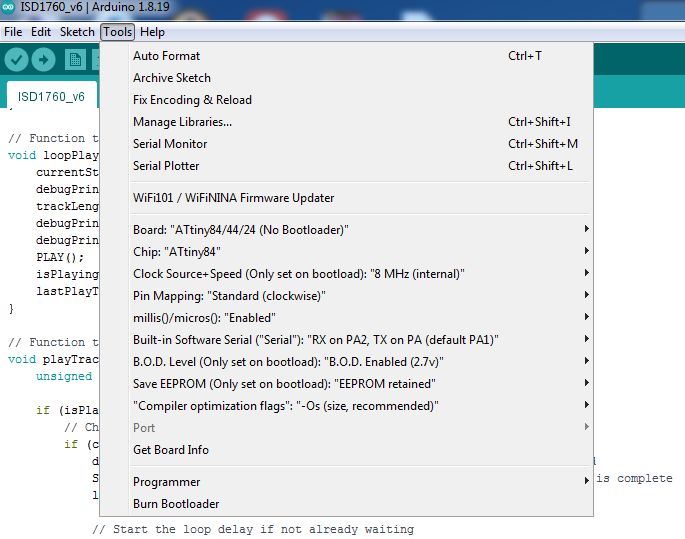Click Arduino logo in title bar

coord(8,7)
